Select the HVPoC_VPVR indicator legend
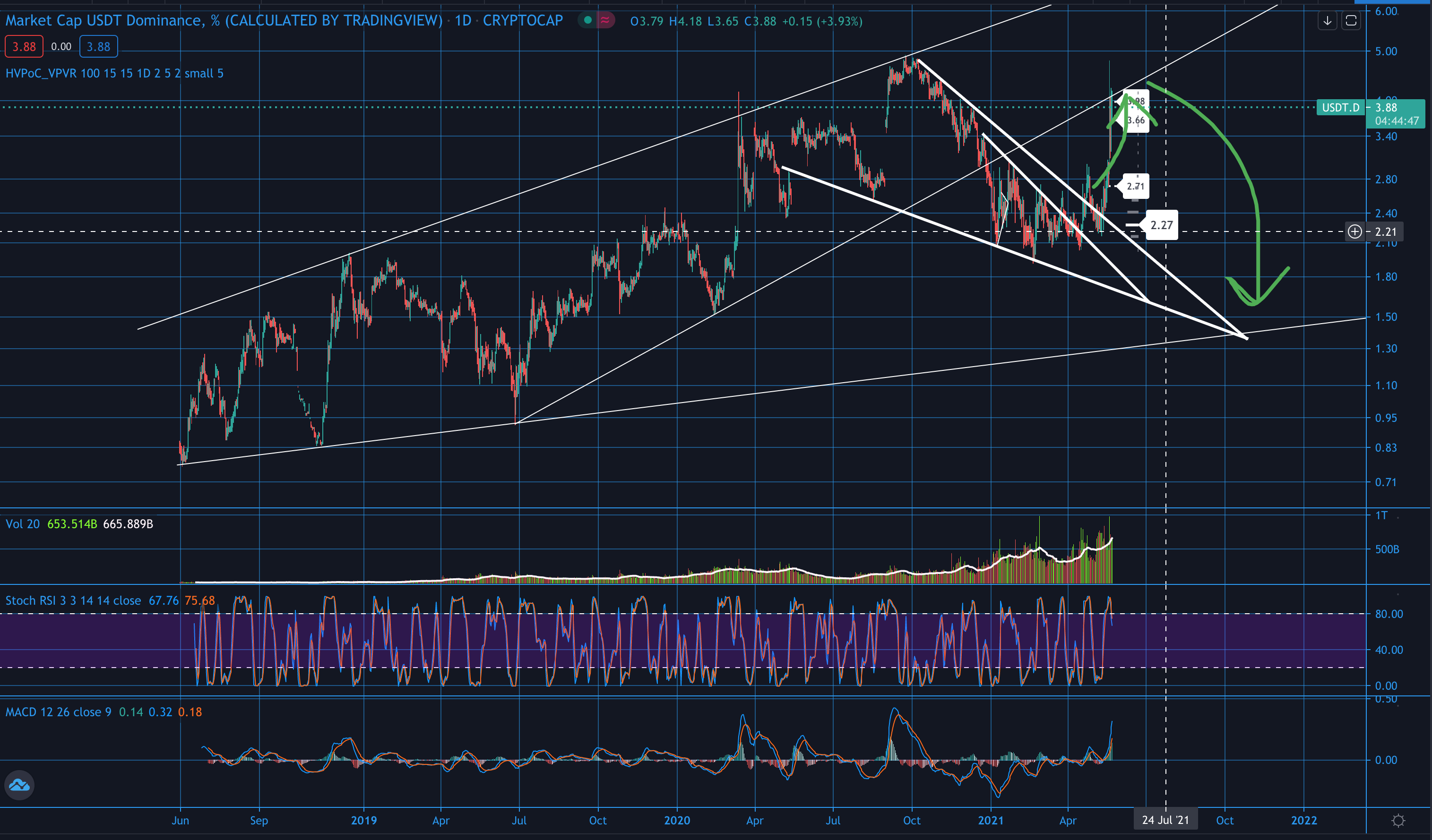 coord(113,73)
